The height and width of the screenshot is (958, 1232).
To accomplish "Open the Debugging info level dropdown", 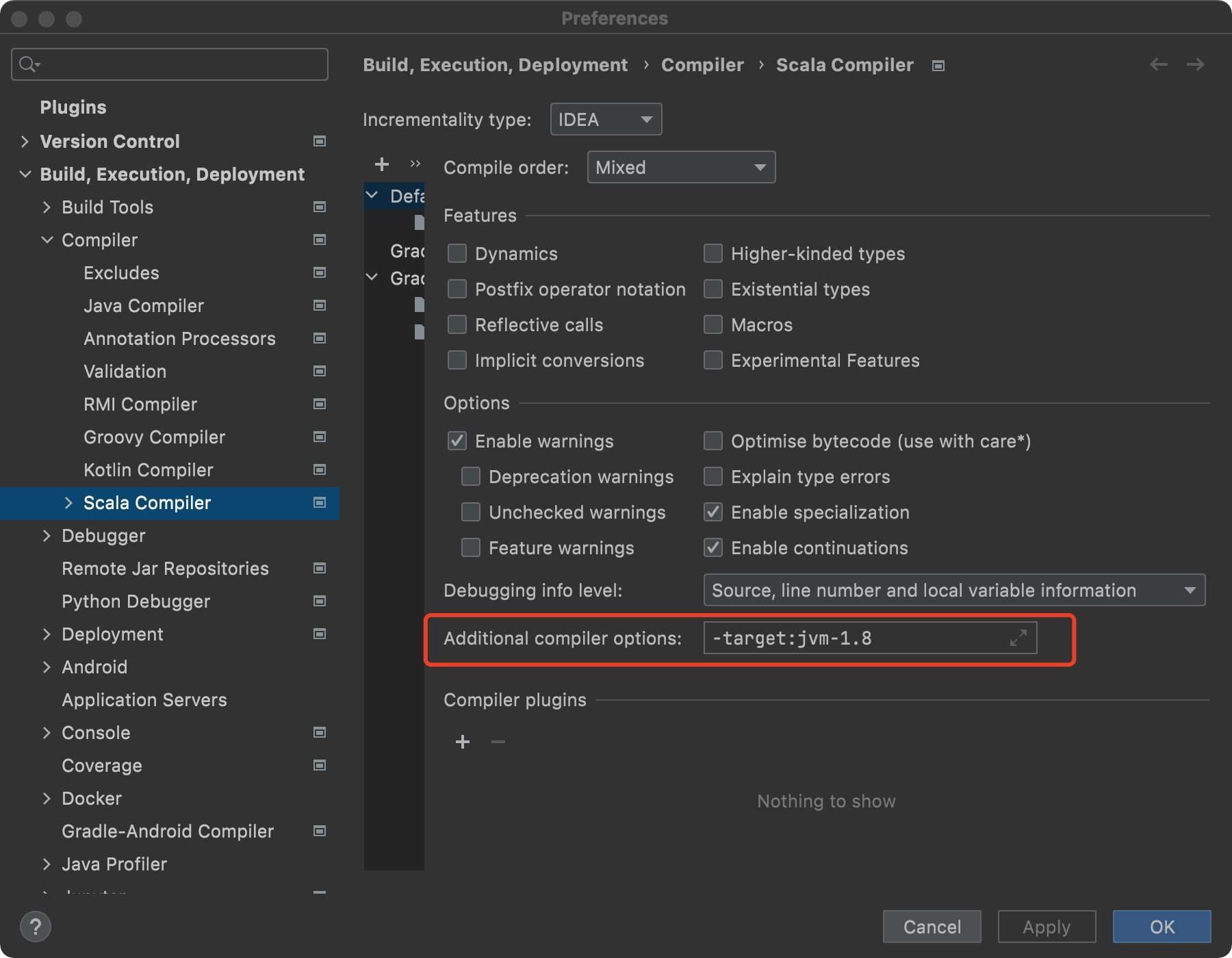I will point(954,590).
